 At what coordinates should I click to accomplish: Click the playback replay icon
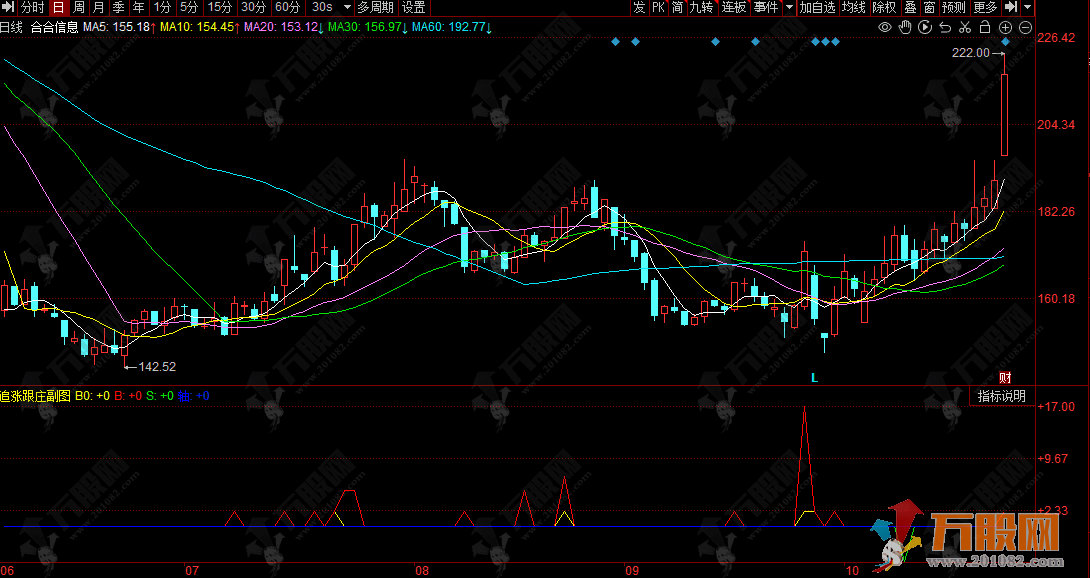coord(925,27)
